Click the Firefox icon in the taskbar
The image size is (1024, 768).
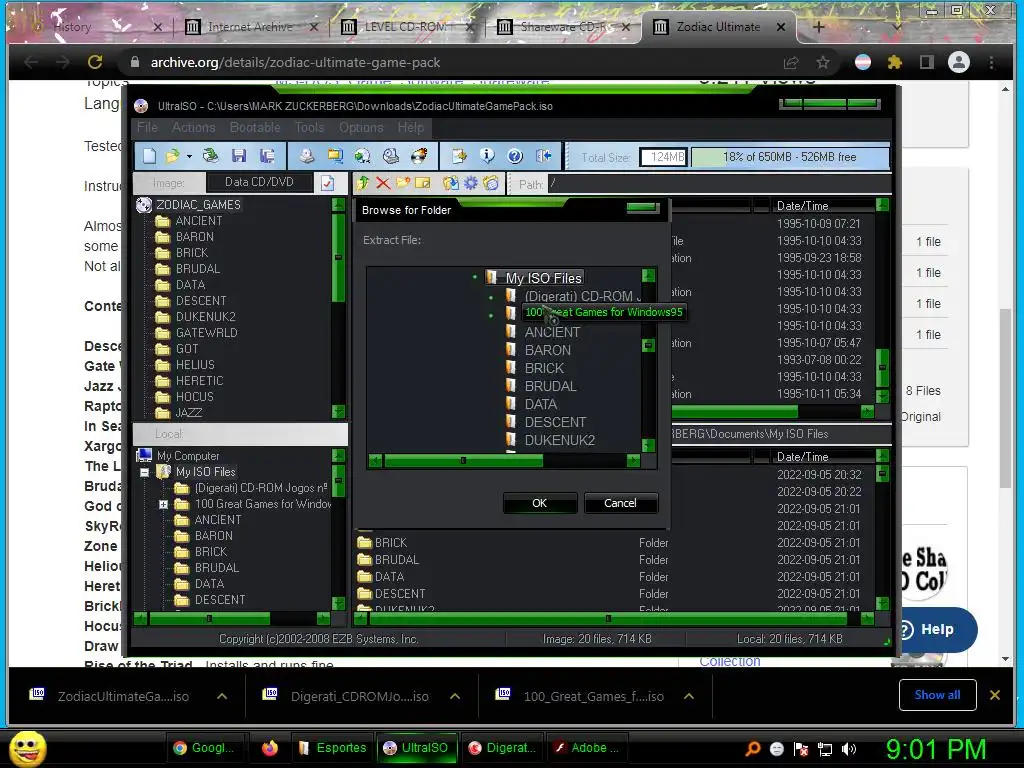click(269, 748)
